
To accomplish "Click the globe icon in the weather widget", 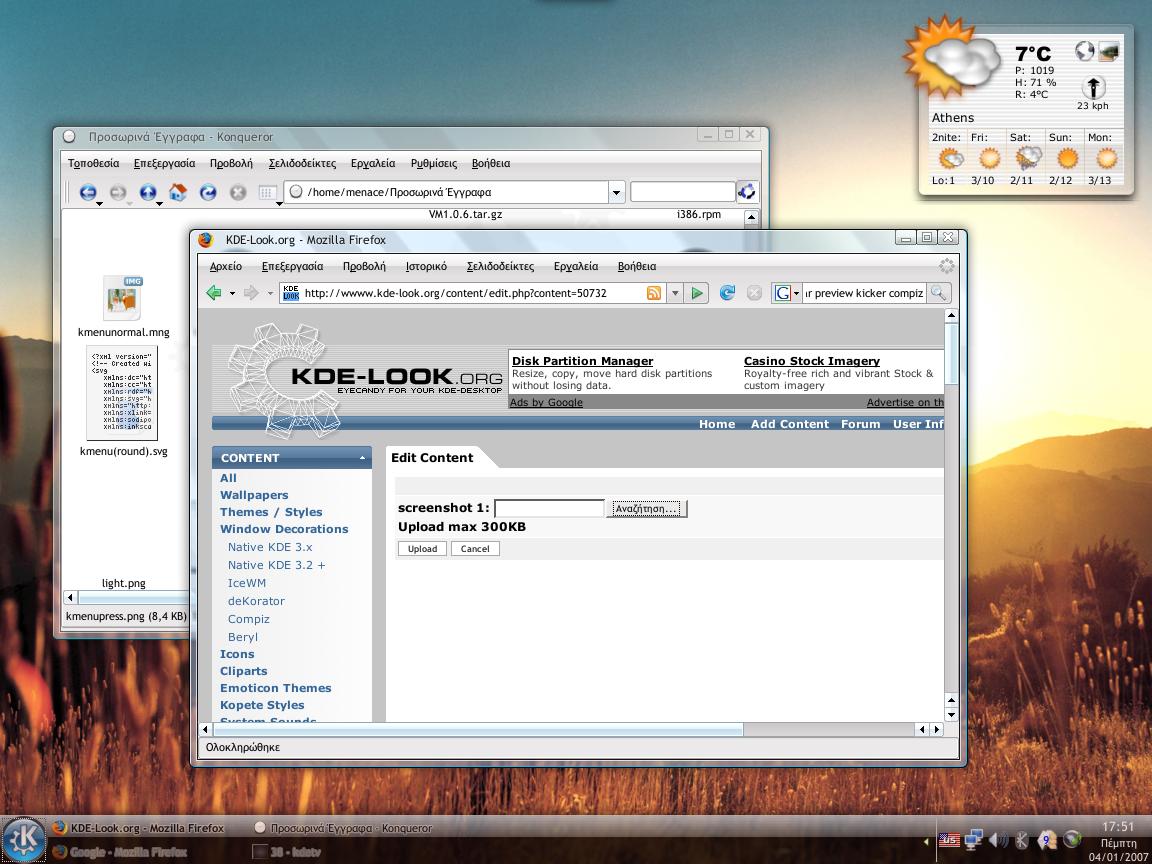I will [1084, 51].
